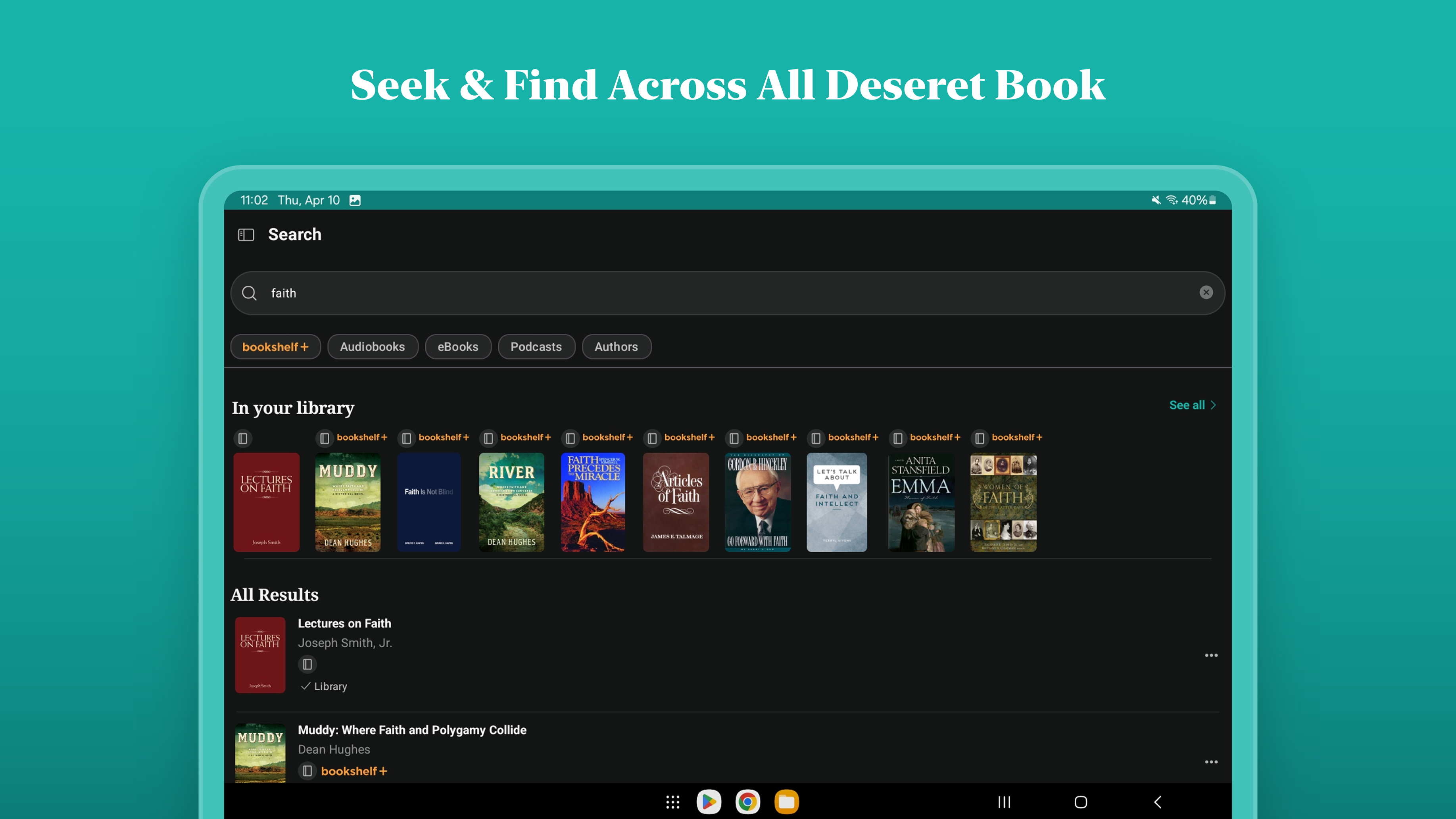Toggle the bookshelf+ filter chip

(275, 346)
